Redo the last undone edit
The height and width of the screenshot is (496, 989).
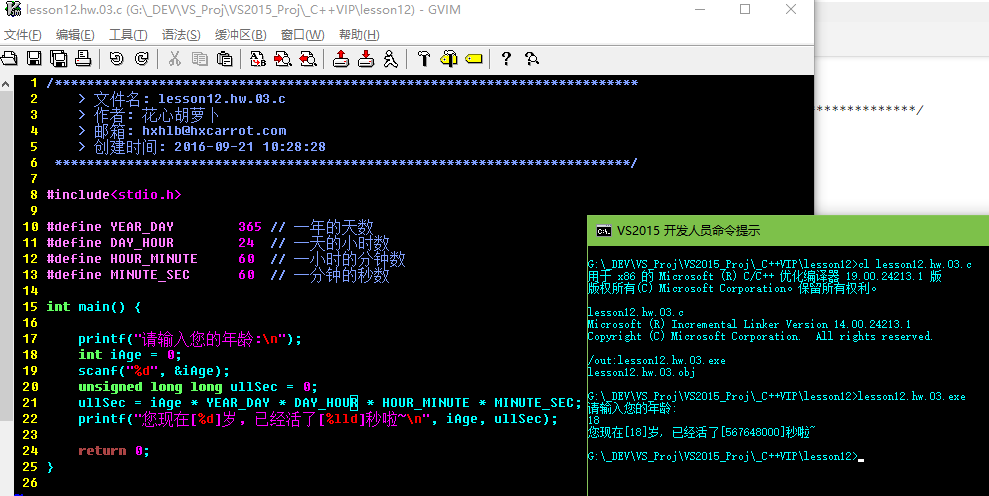point(141,58)
